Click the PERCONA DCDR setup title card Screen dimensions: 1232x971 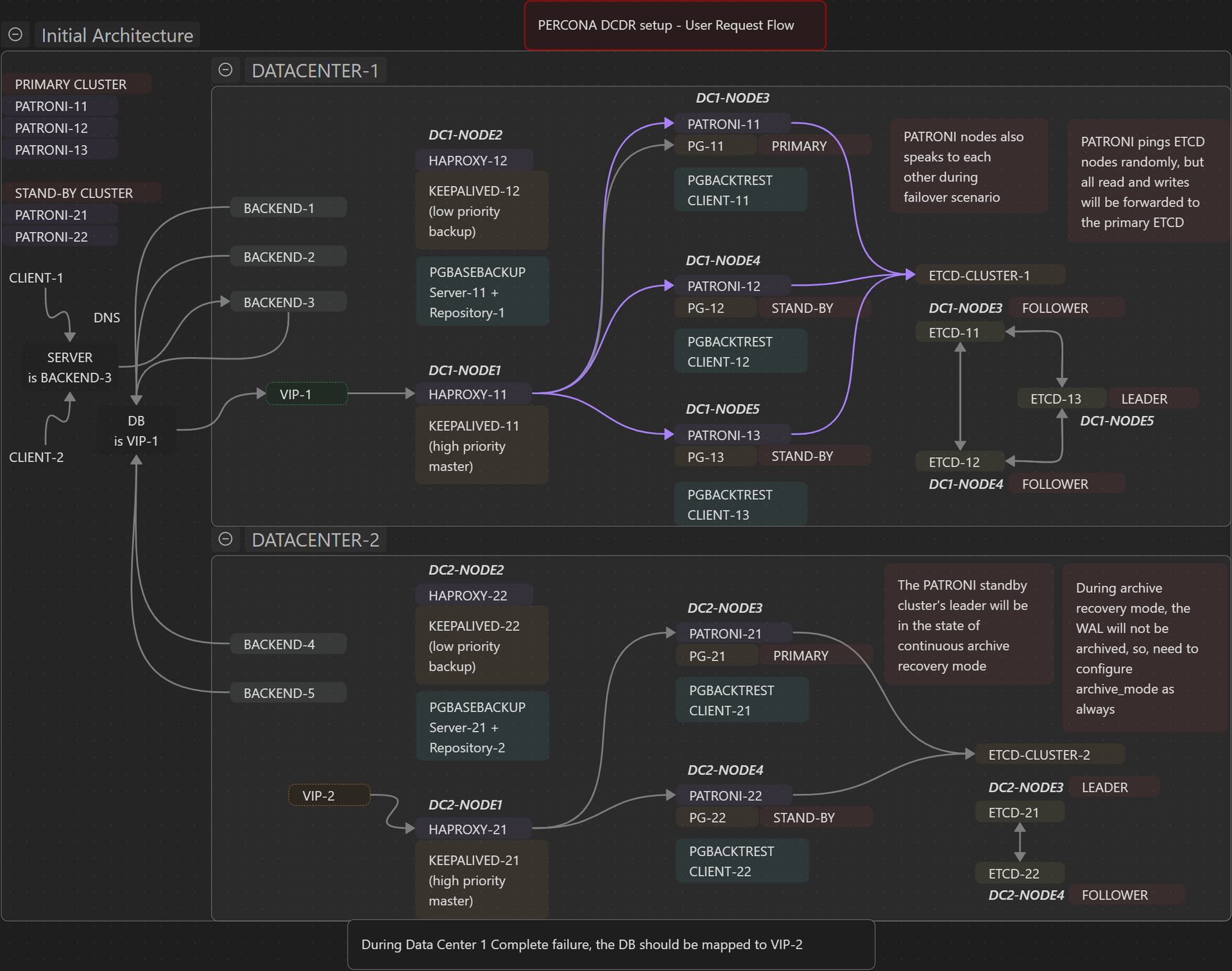(674, 26)
